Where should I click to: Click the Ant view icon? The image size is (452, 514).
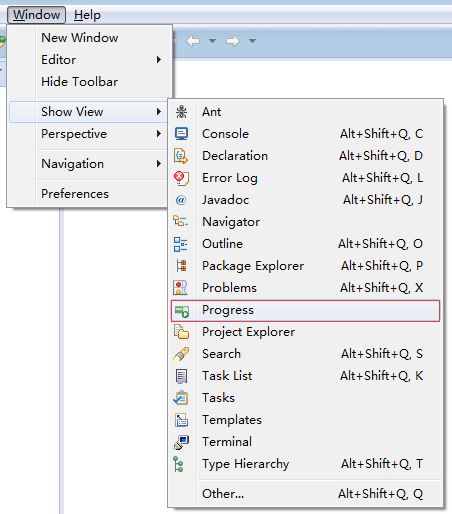click(181, 112)
